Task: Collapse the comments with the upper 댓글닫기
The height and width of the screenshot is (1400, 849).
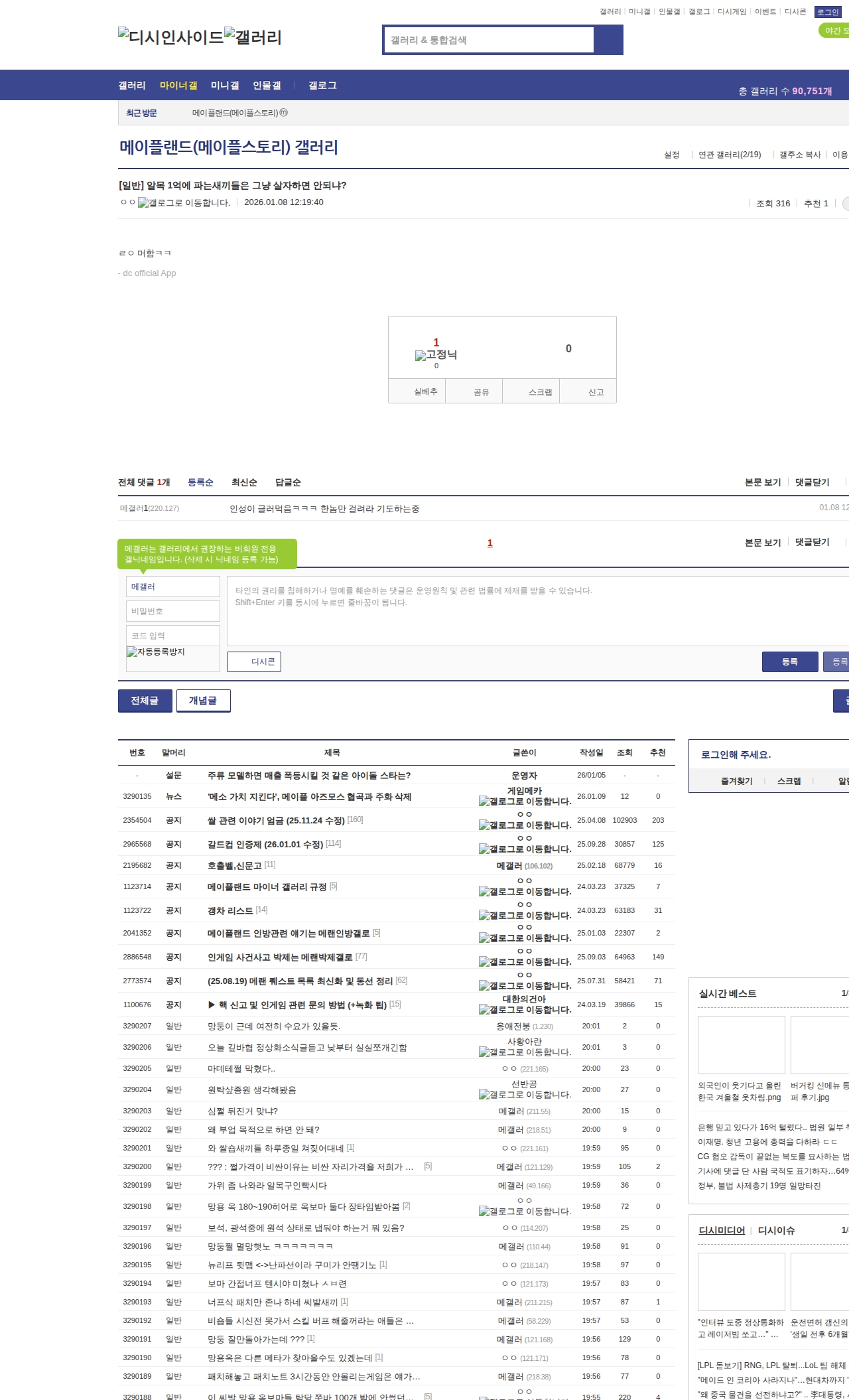Action: pyautogui.click(x=813, y=482)
